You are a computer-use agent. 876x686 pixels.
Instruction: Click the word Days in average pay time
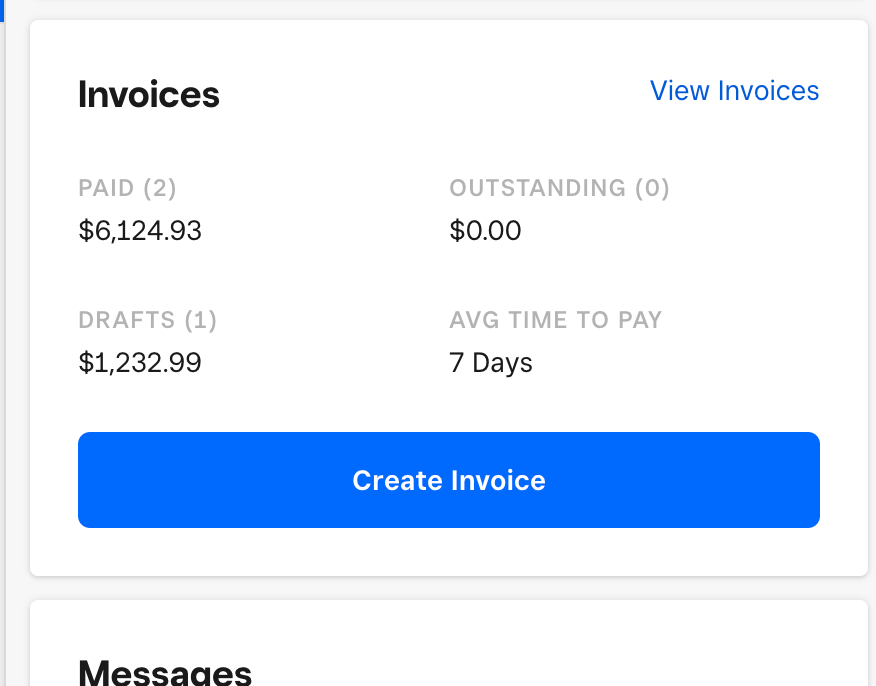click(x=502, y=362)
